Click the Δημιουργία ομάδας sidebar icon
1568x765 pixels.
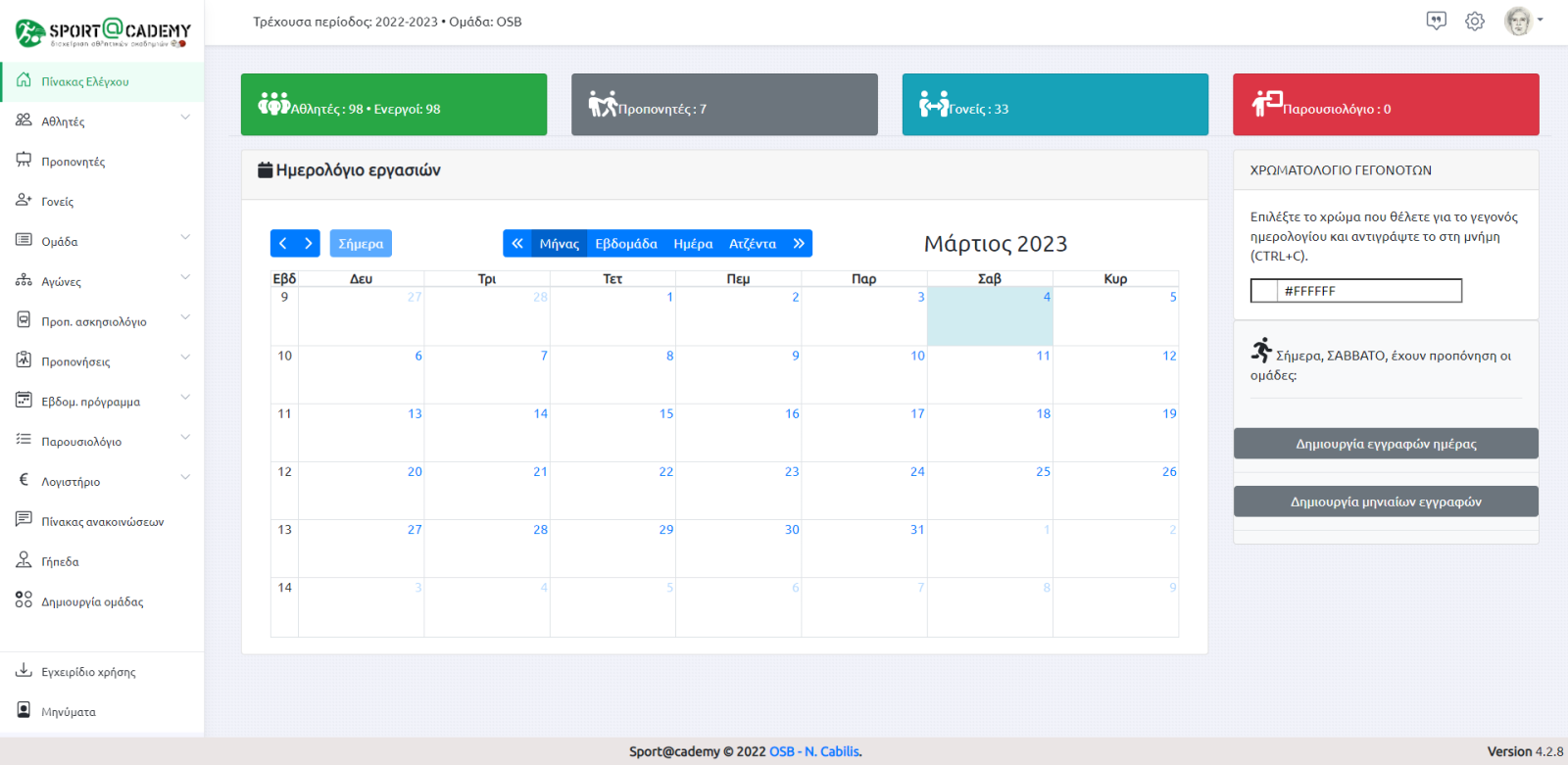point(24,600)
